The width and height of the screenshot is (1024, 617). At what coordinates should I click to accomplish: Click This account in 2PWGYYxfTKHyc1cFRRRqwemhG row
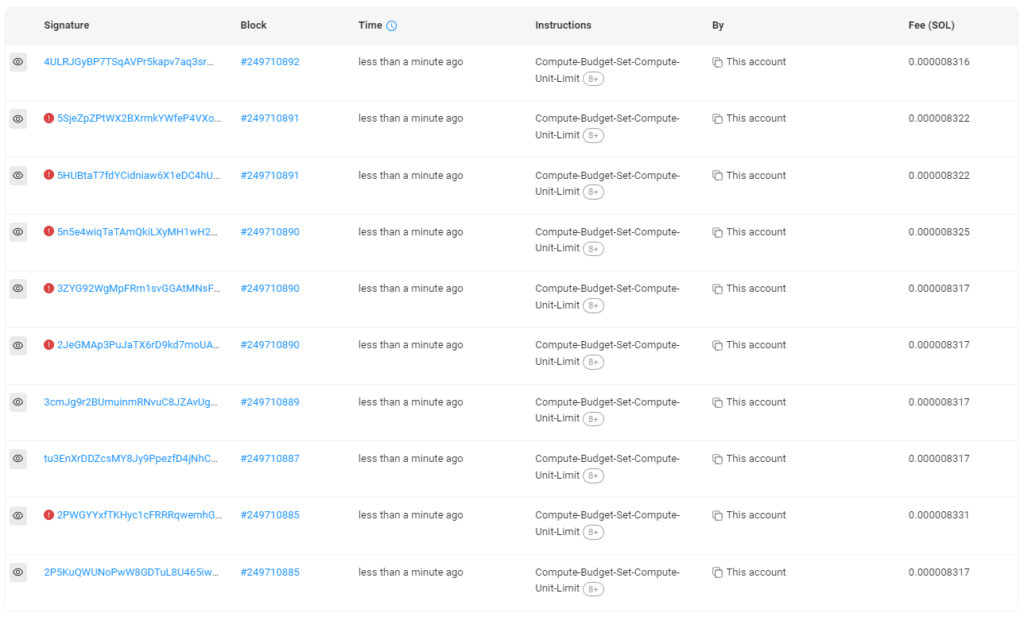tap(755, 515)
